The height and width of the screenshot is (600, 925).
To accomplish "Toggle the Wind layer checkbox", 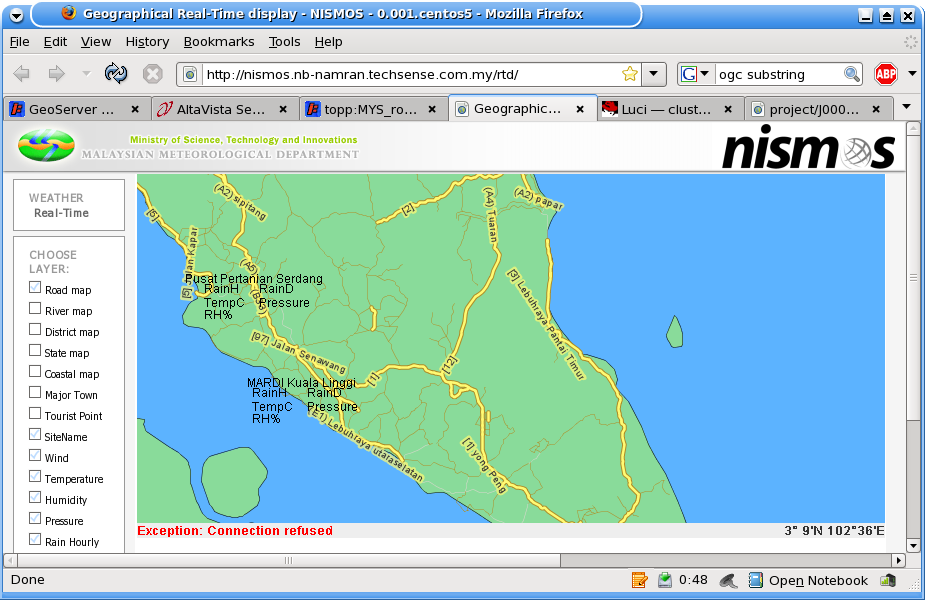I will (x=35, y=456).
